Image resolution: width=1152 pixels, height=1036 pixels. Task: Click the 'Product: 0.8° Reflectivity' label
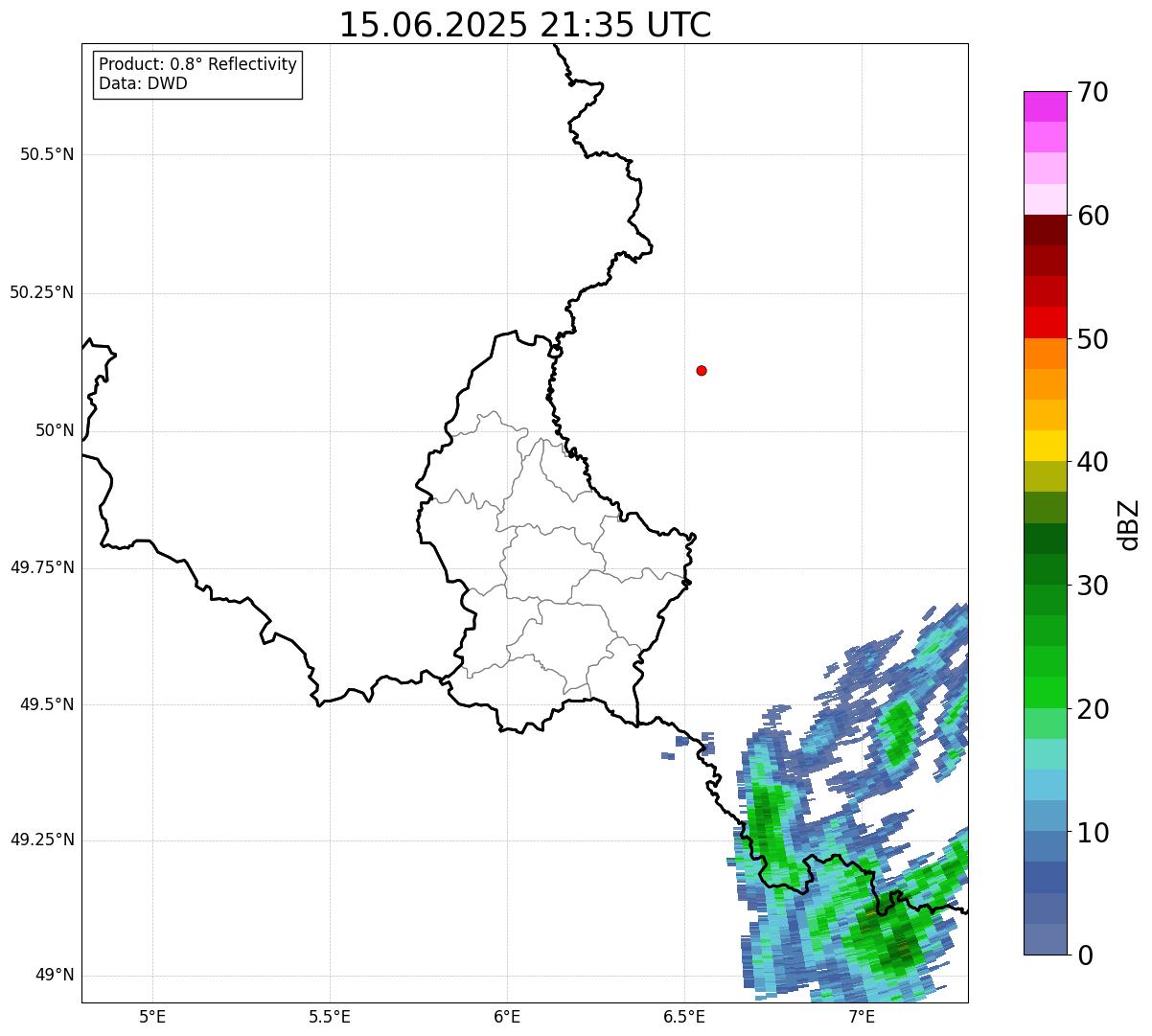click(x=198, y=64)
